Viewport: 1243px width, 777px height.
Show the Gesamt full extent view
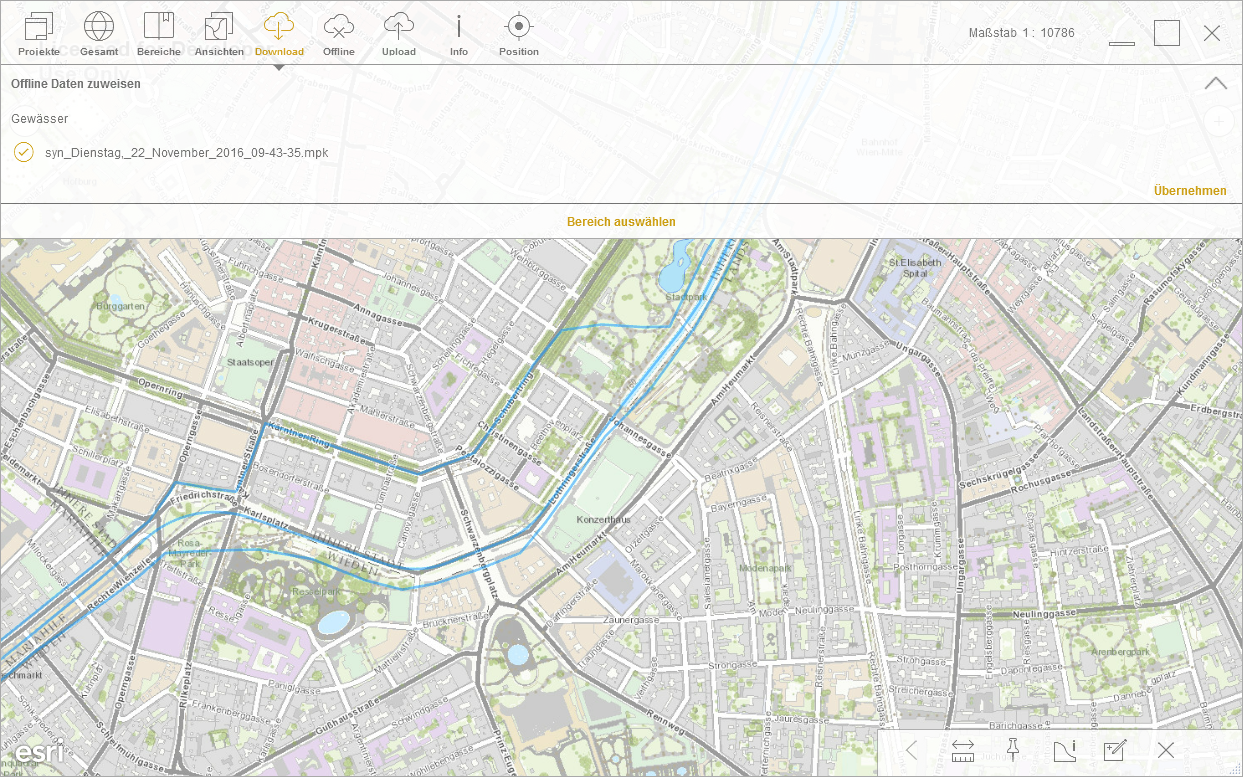[99, 34]
